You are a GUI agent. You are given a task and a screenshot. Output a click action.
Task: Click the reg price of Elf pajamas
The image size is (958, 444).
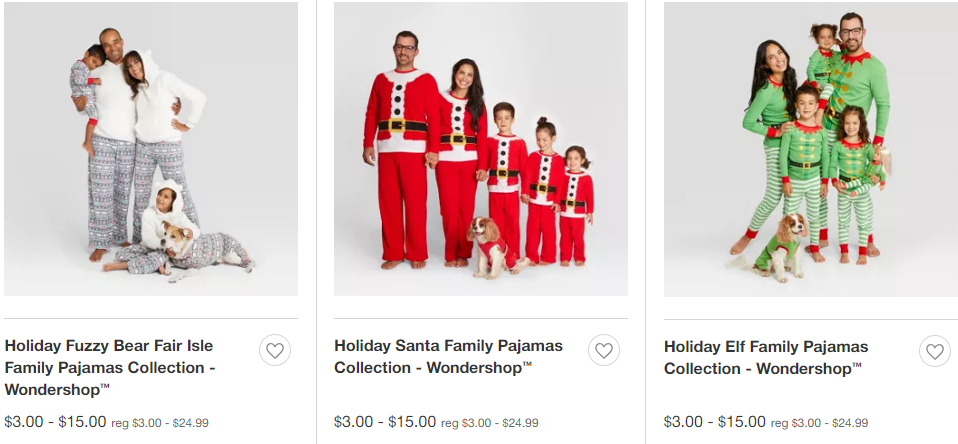point(820,423)
